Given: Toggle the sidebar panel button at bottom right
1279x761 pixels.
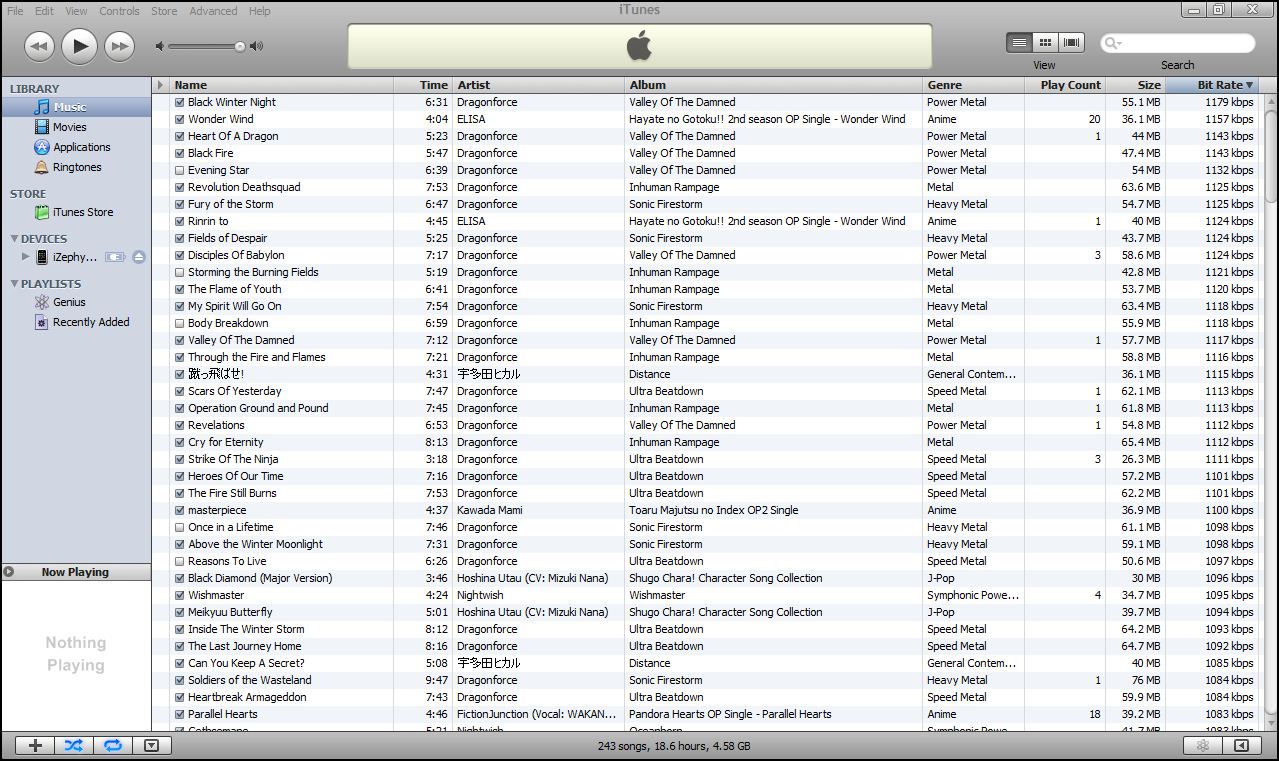Looking at the screenshot, I should 1241,745.
